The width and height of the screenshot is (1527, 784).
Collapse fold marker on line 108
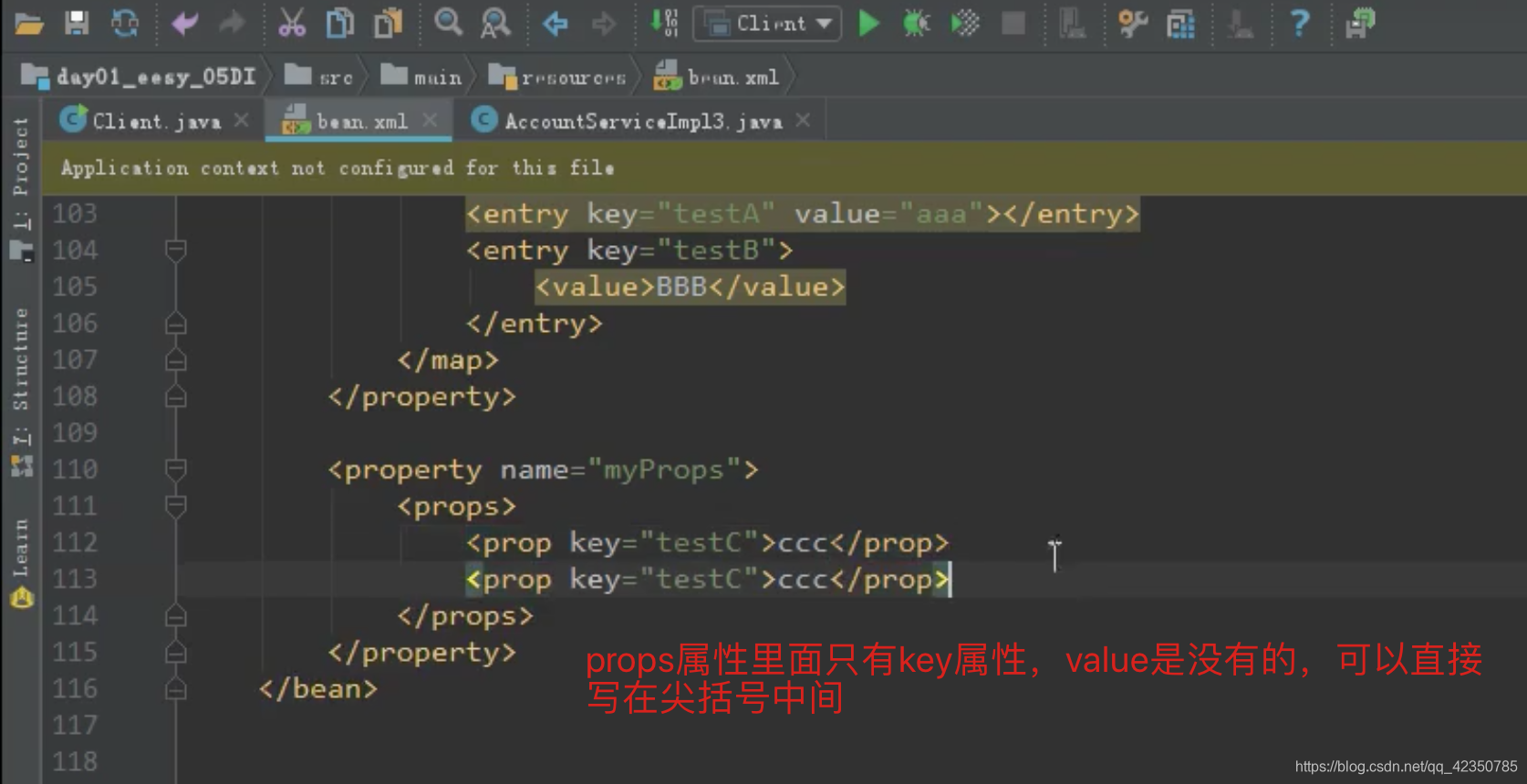pos(176,397)
